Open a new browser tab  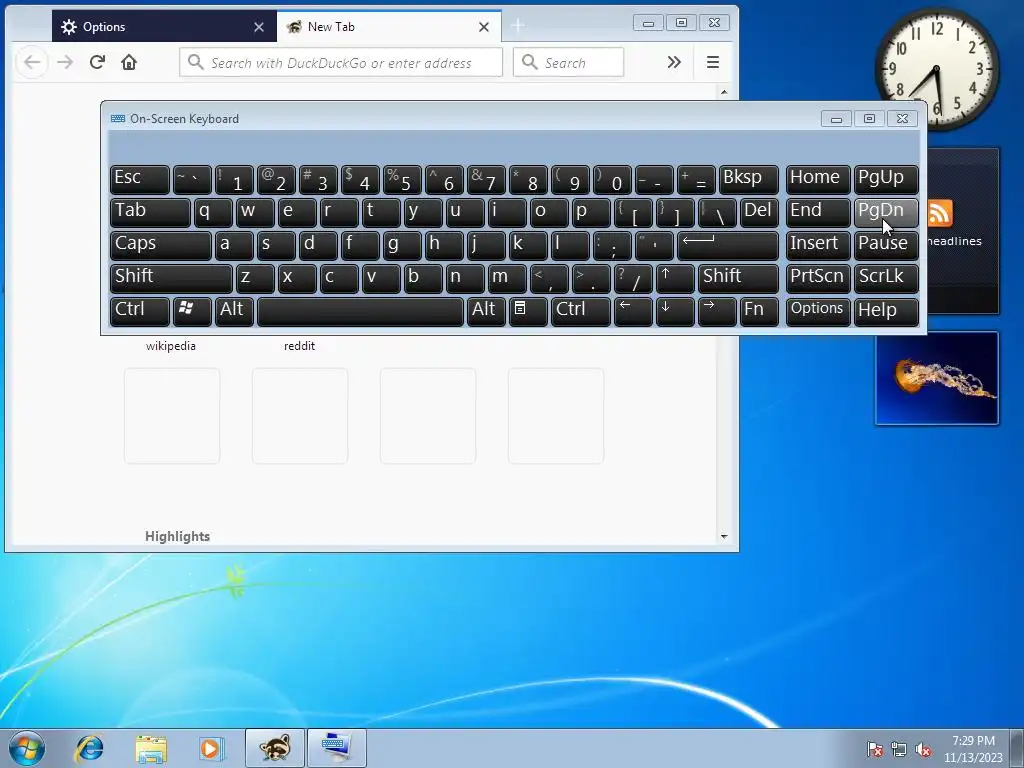click(518, 26)
